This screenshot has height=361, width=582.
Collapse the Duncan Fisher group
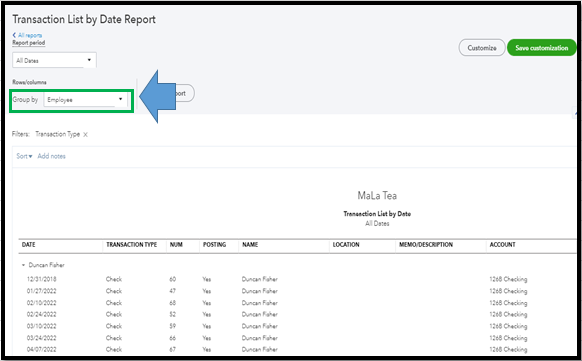pos(23,265)
